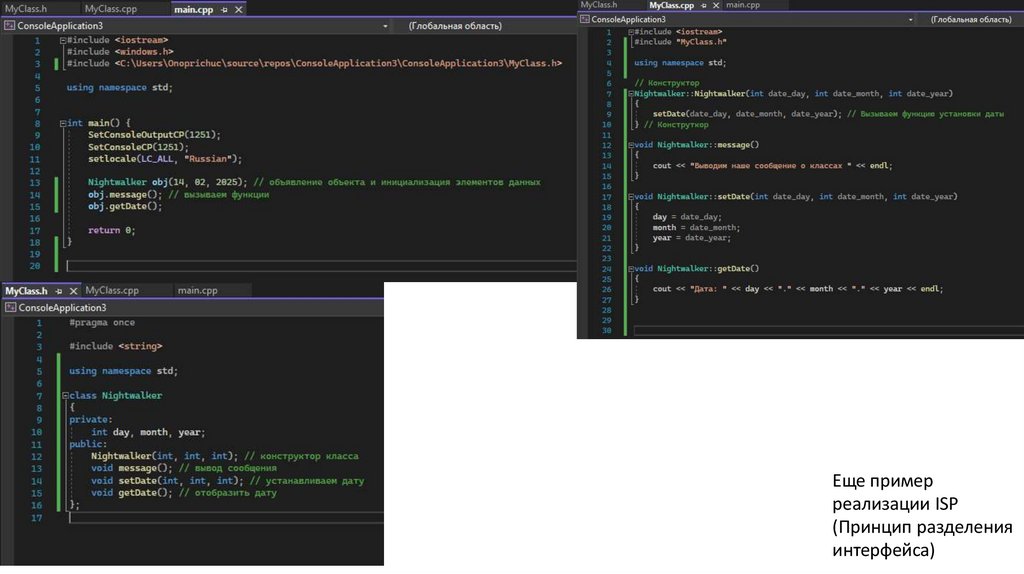This screenshot has height=574, width=1024.
Task: Open the ConsoleApplication3 dropdown arrow in the MyClass.cpp editor
Action: [x=910, y=19]
